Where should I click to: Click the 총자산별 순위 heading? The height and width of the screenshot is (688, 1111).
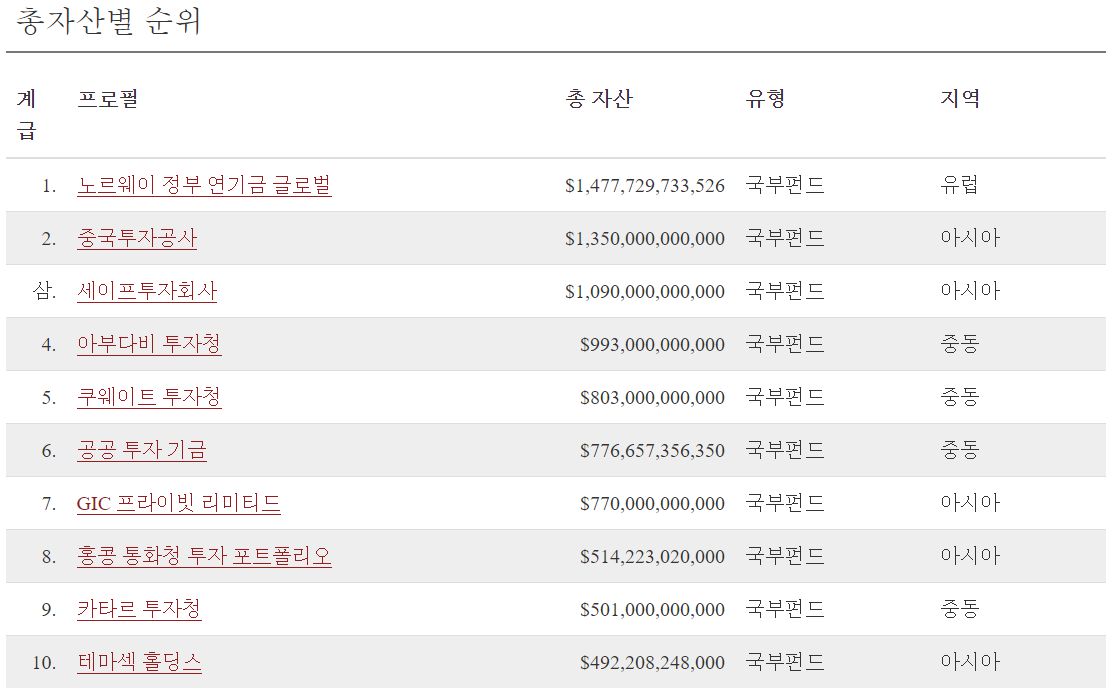(x=108, y=21)
